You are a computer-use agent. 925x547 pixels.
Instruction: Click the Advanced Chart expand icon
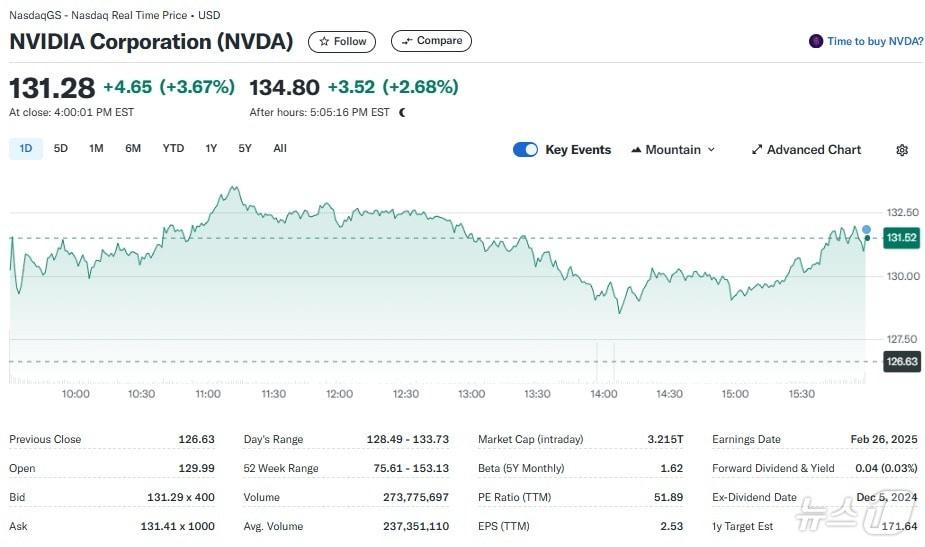tap(757, 150)
